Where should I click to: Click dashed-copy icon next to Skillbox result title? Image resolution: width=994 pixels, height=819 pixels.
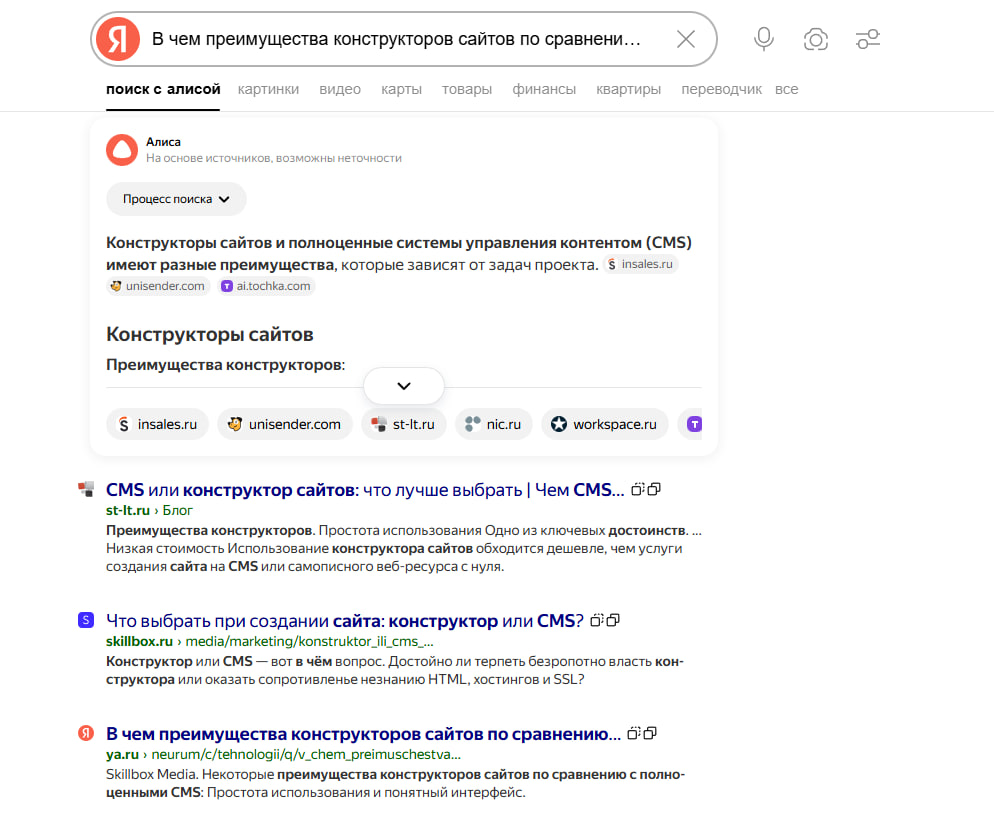[597, 620]
